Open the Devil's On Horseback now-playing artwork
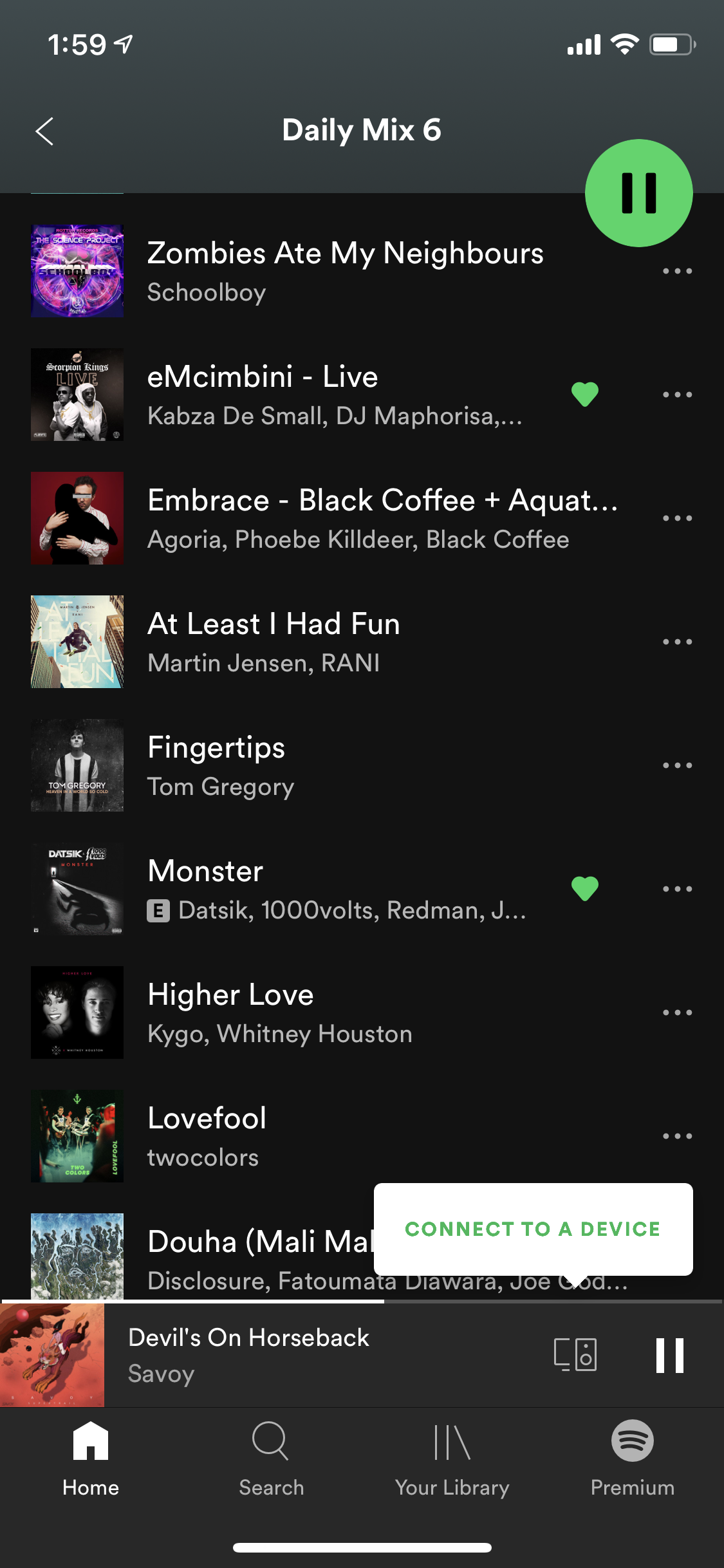 point(52,1355)
